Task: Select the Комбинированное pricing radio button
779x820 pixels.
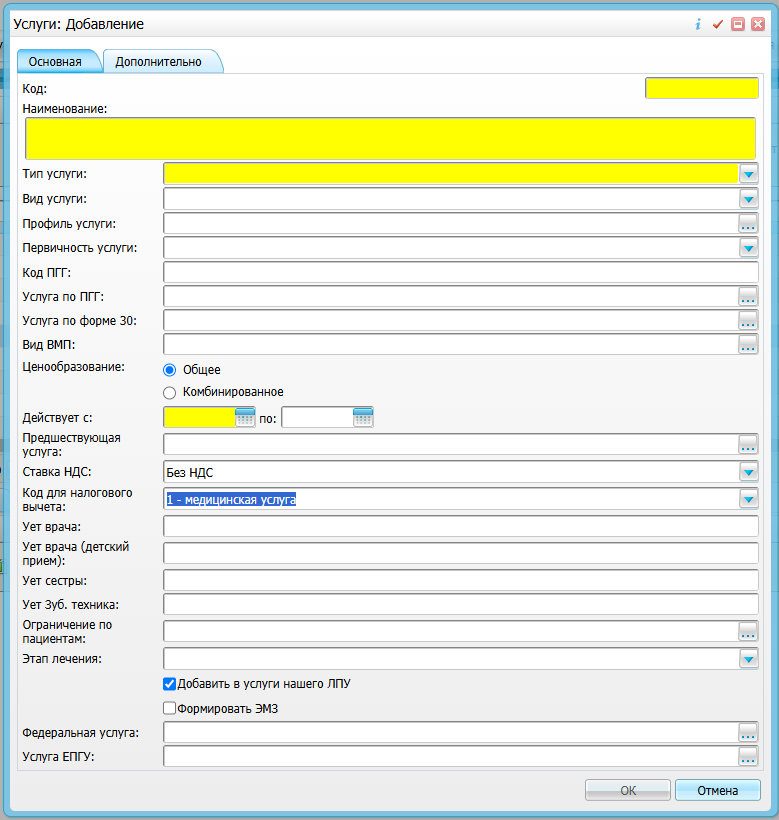Action: click(169, 392)
